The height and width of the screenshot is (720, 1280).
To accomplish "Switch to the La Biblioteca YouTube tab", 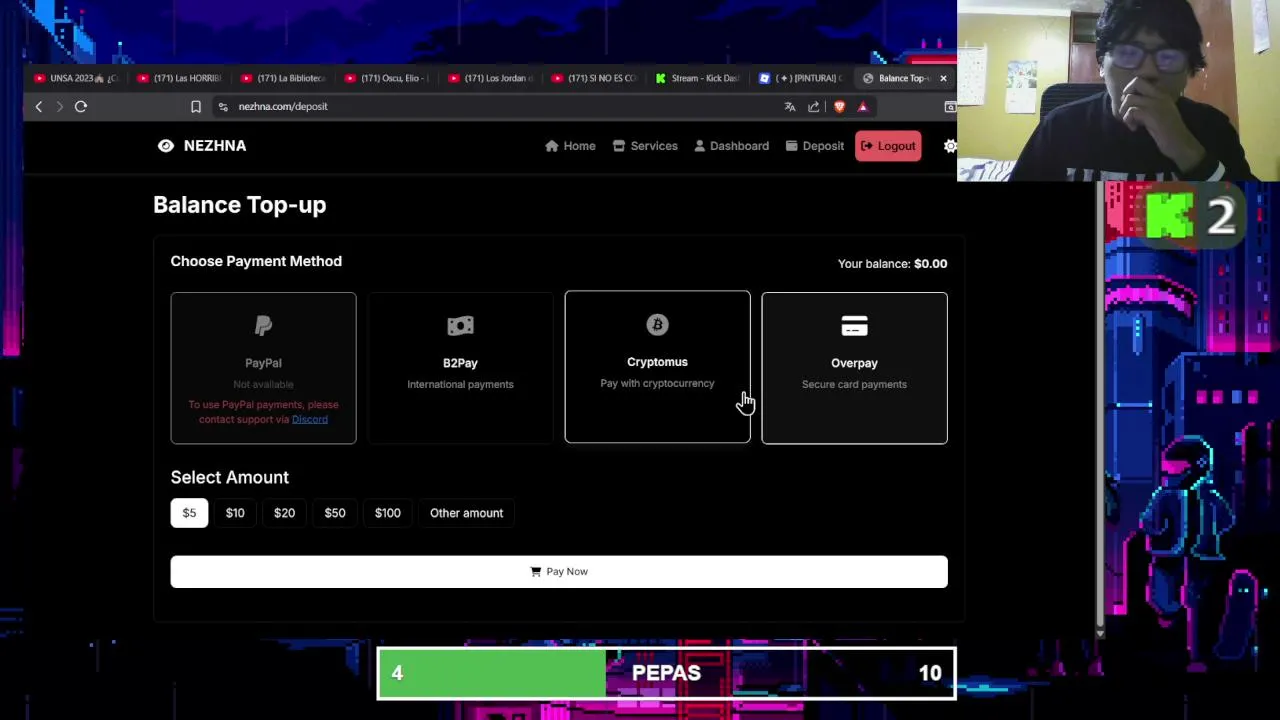I will (284, 78).
